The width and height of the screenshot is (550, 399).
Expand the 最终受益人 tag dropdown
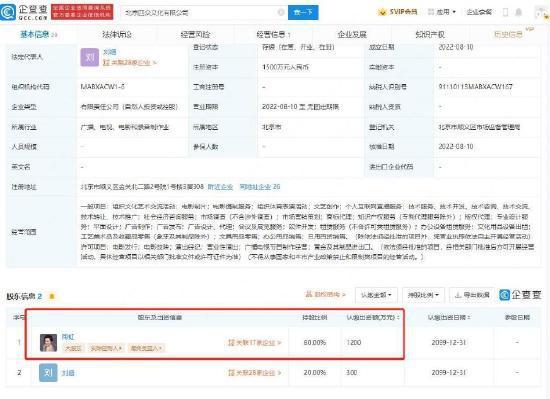146,348
